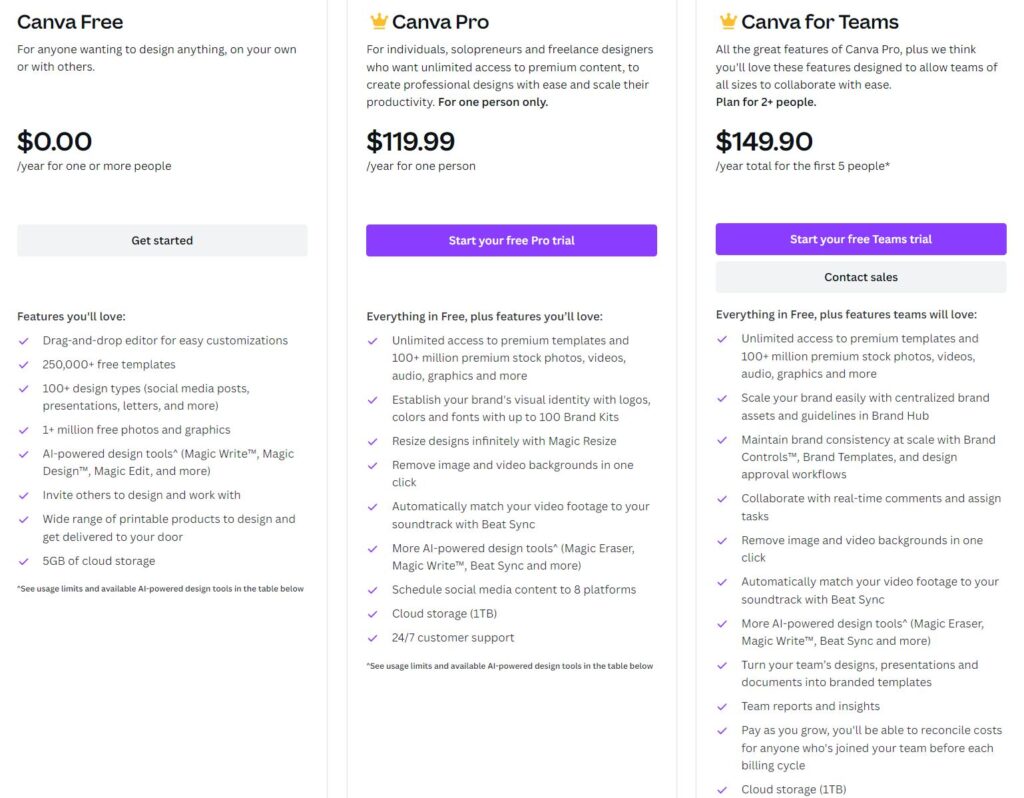Click the crown icon beside Canva Pro

click(379, 21)
